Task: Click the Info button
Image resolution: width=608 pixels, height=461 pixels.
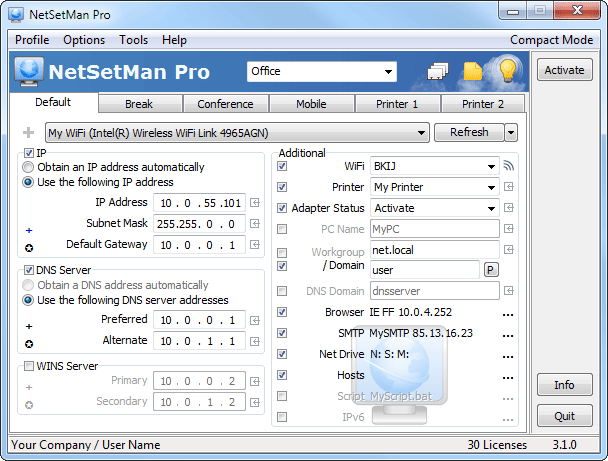Action: [565, 385]
